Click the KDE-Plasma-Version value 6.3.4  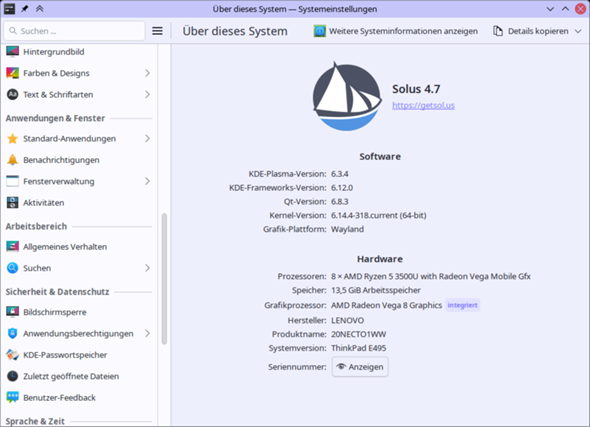tap(340, 174)
